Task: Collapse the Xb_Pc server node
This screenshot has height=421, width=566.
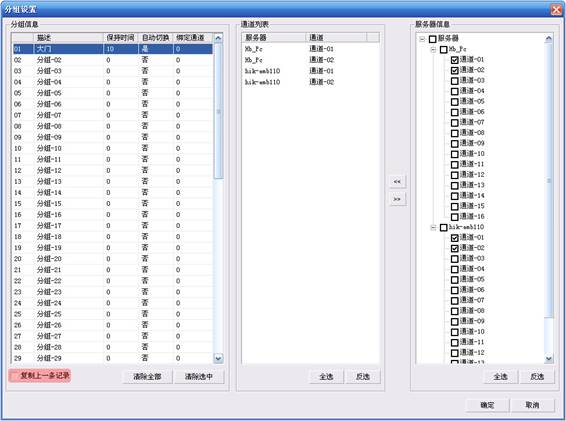Action: pyautogui.click(x=433, y=49)
